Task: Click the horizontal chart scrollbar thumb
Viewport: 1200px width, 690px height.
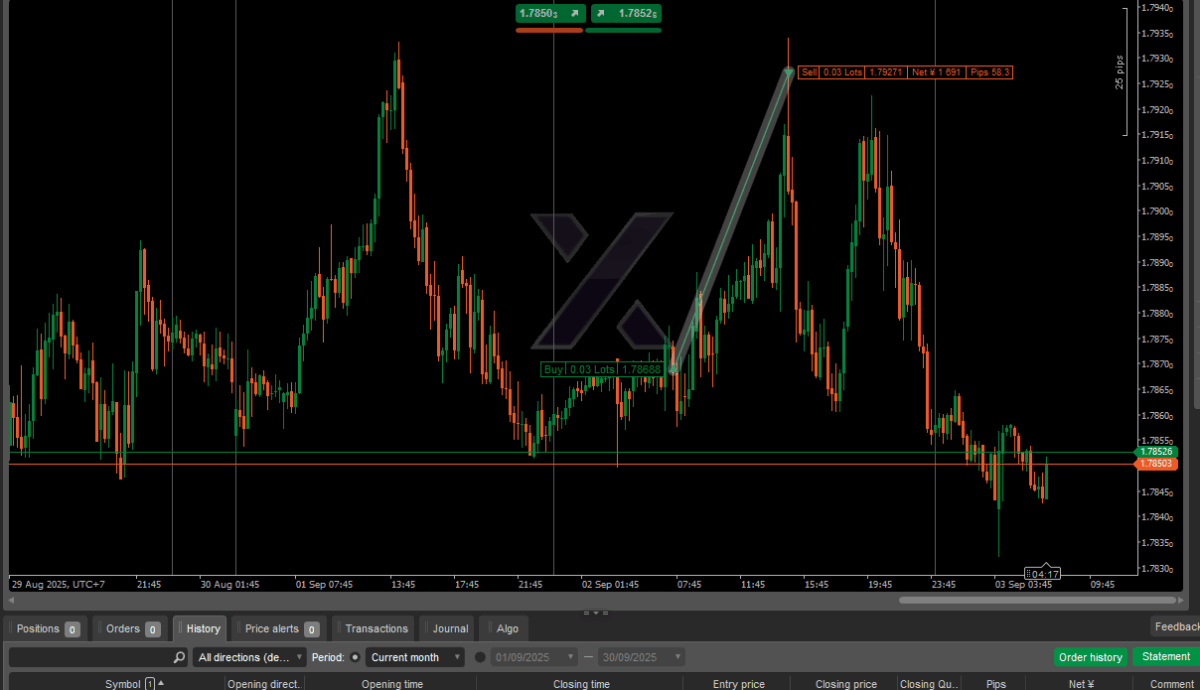Action: click(1040, 601)
